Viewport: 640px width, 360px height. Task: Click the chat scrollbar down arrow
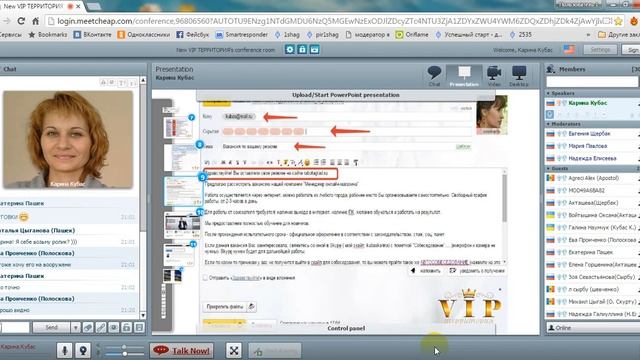(143, 315)
